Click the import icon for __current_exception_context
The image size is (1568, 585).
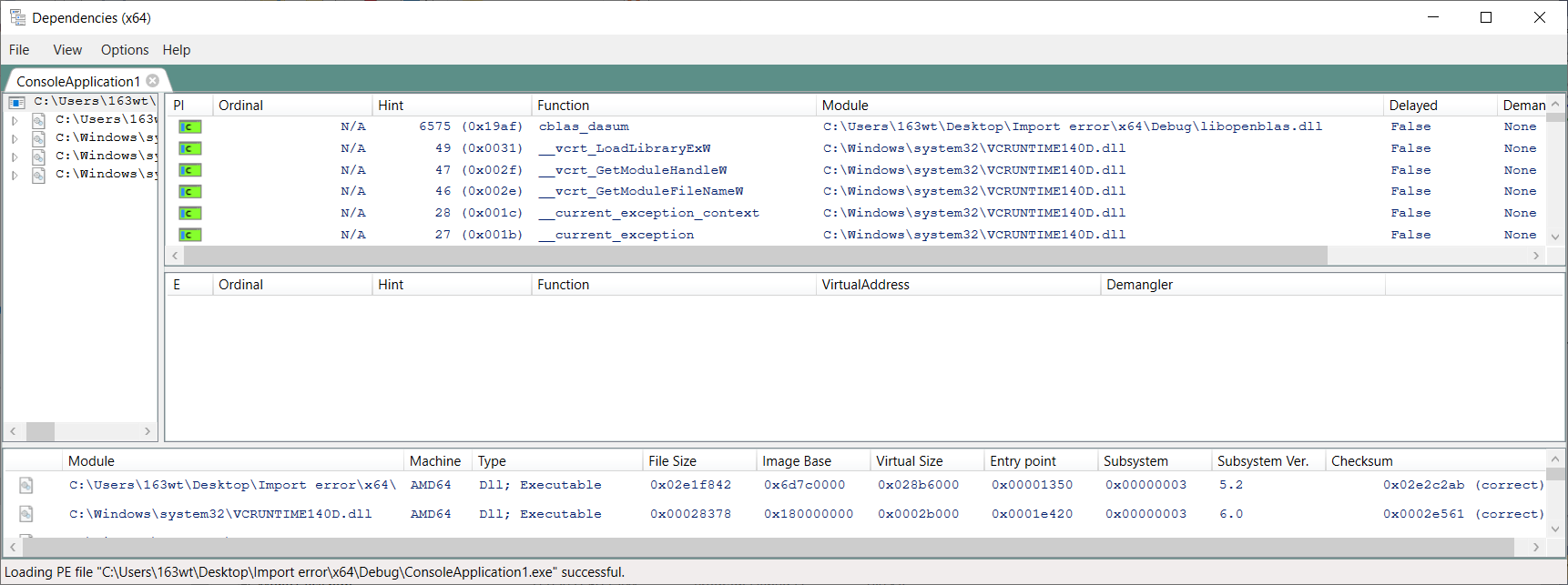189,213
